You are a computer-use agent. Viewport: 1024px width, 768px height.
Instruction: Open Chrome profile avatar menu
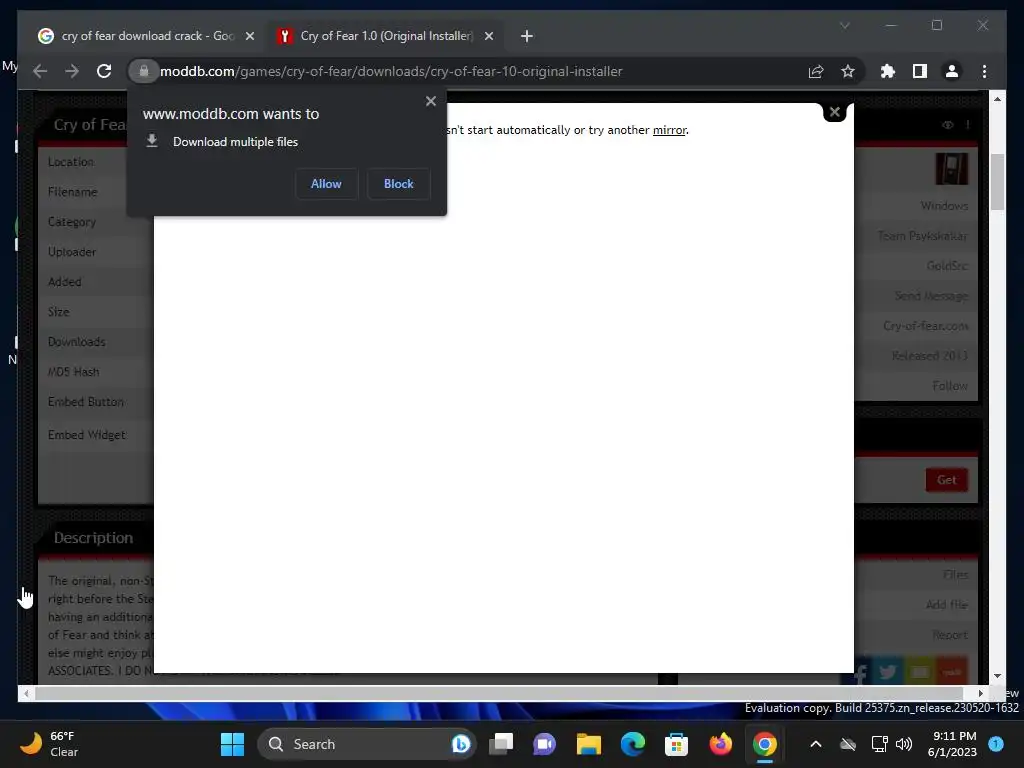click(x=952, y=71)
